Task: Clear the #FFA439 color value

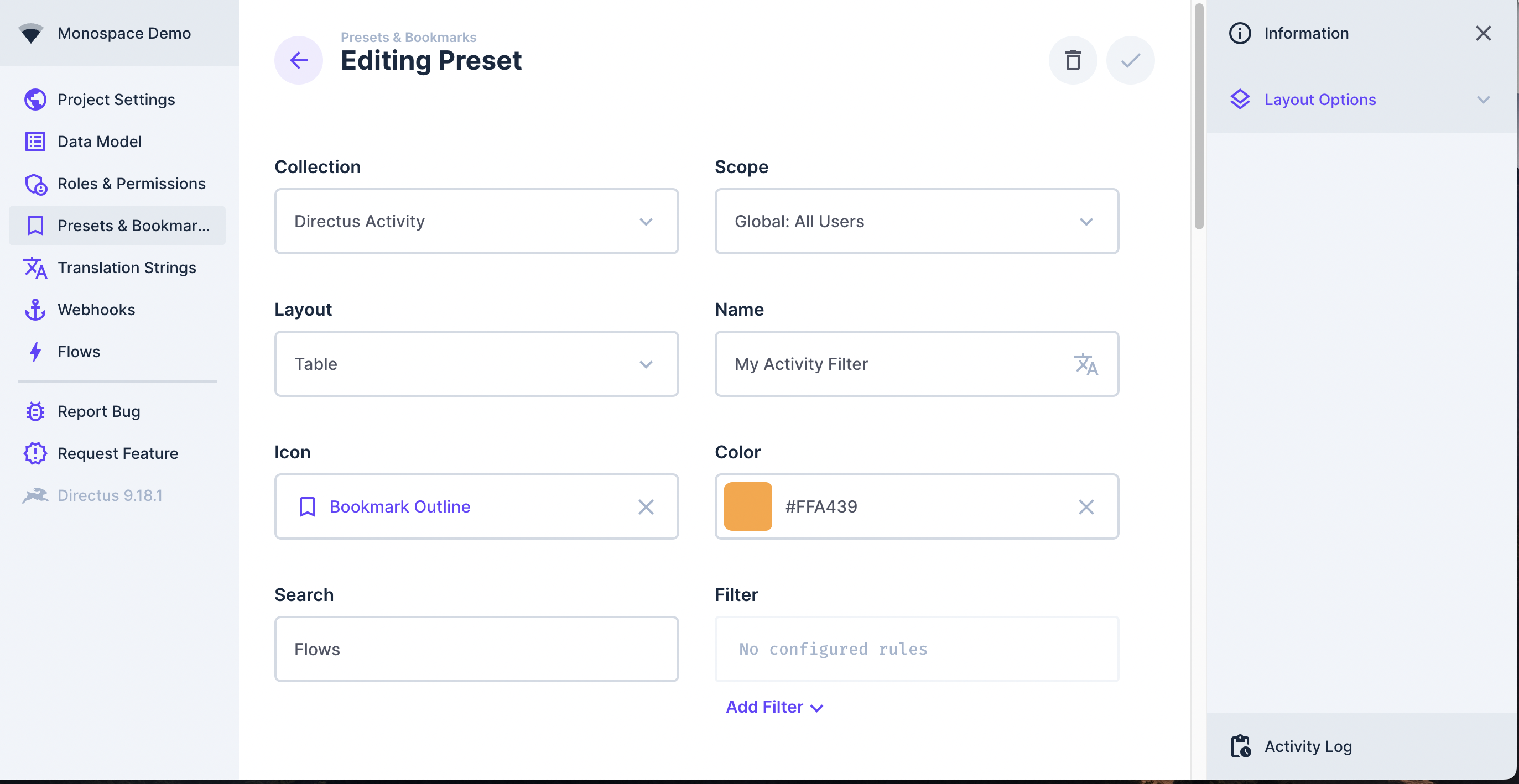Action: pyautogui.click(x=1085, y=507)
